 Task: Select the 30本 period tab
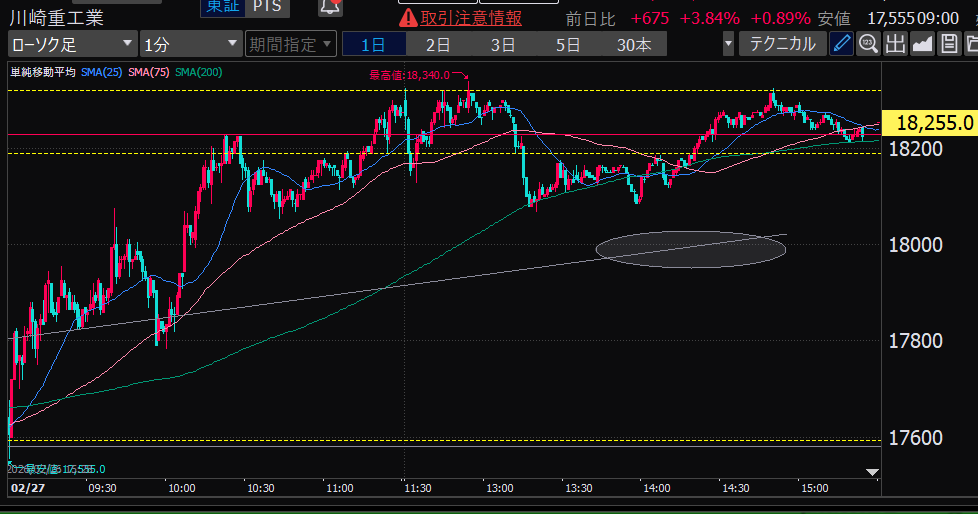click(x=634, y=44)
